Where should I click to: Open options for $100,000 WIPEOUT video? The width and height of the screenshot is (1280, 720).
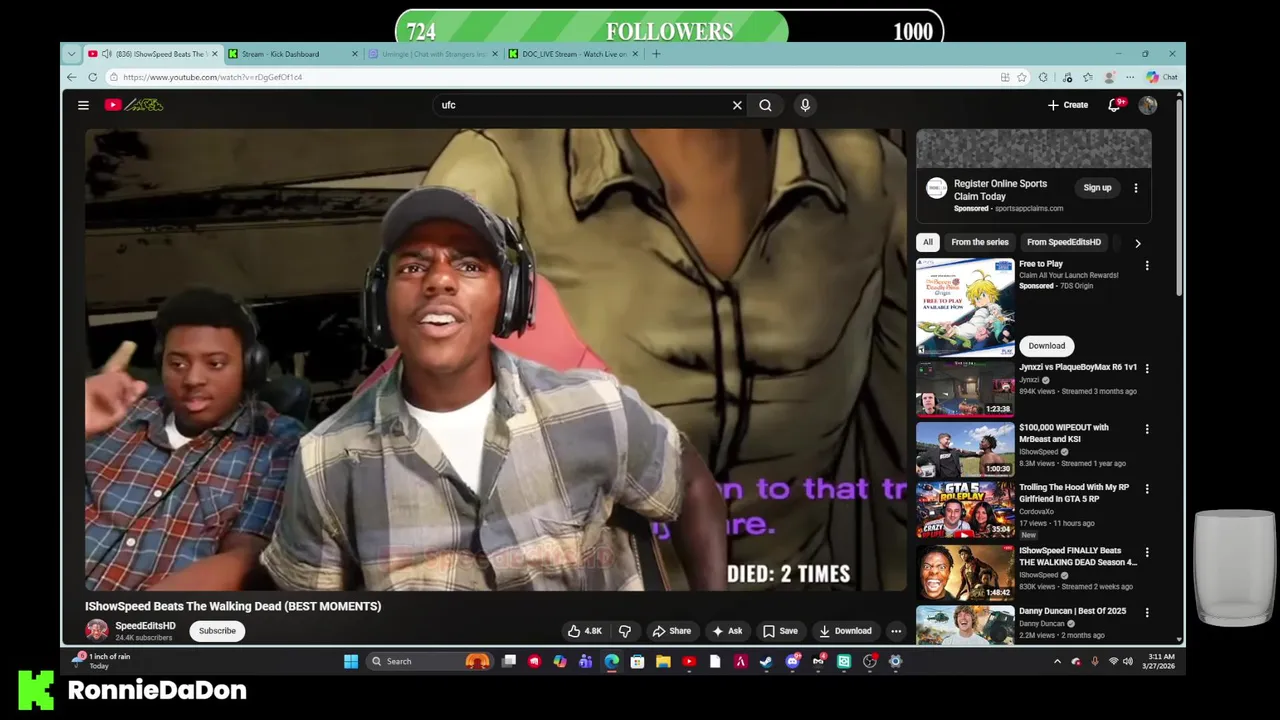(1147, 429)
